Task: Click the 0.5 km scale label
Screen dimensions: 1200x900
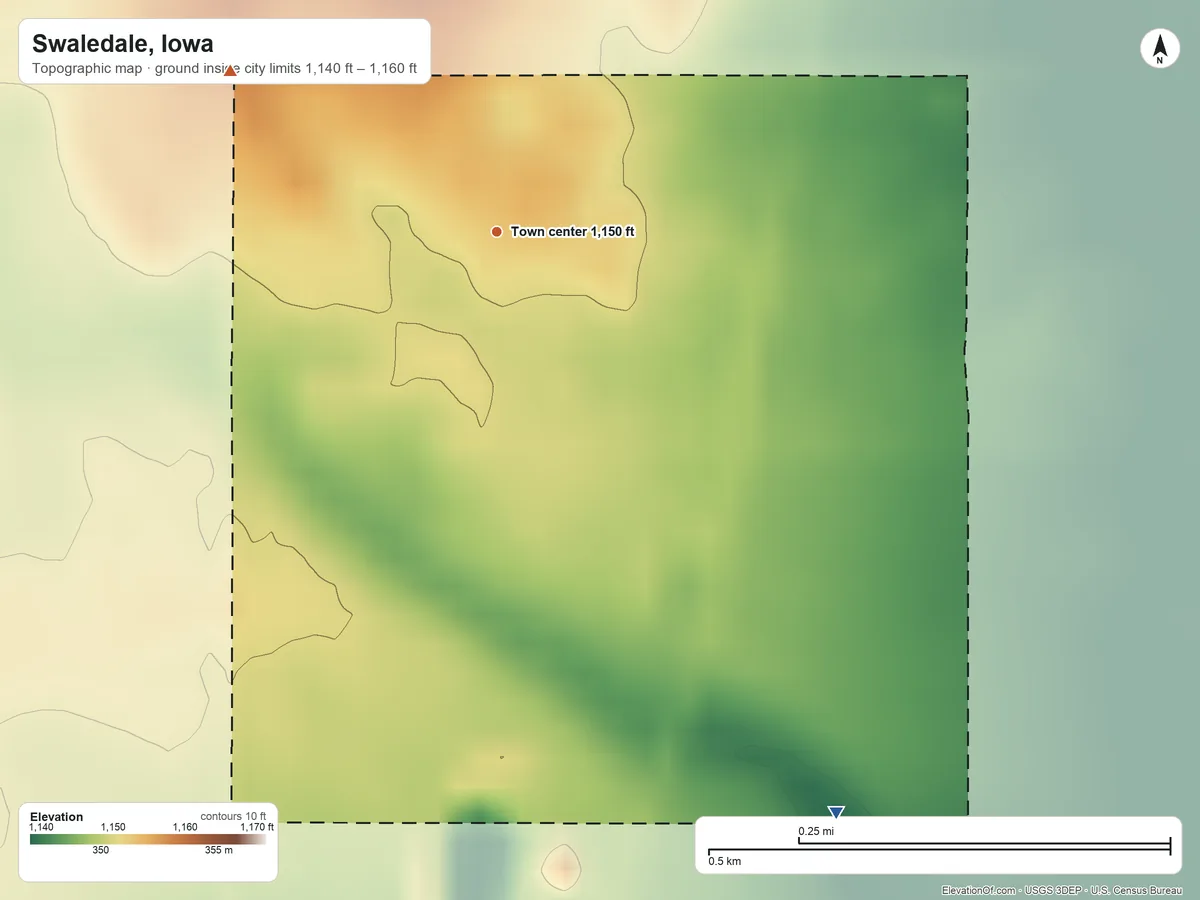Action: click(725, 861)
